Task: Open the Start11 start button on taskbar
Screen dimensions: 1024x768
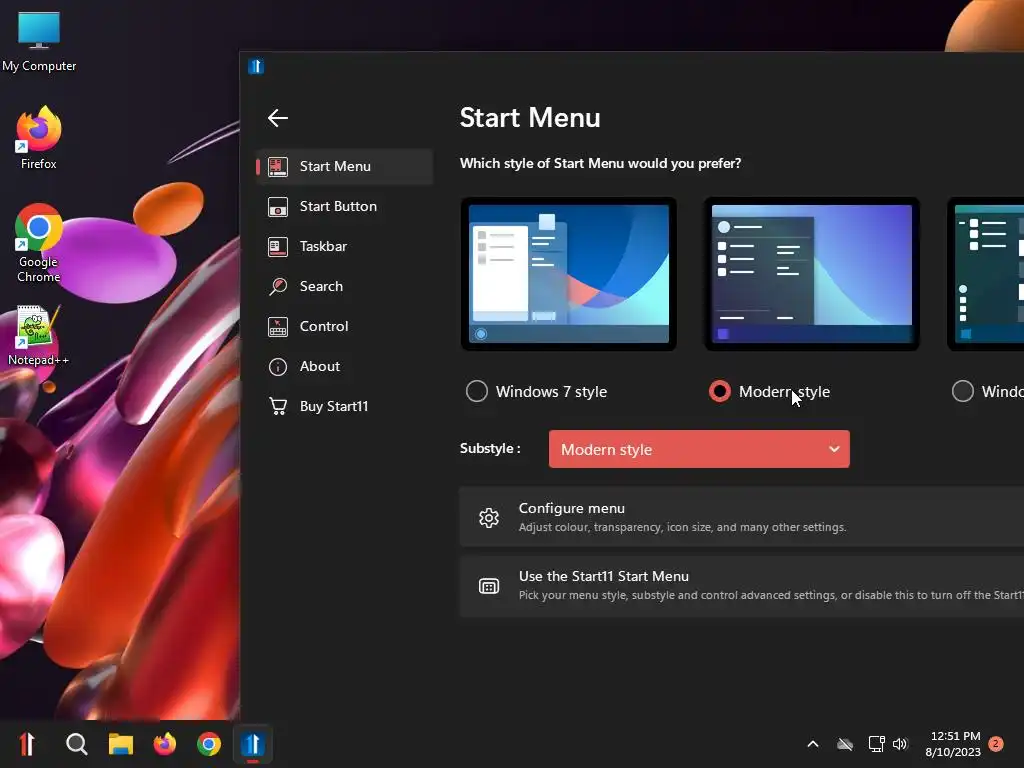Action: [x=27, y=744]
